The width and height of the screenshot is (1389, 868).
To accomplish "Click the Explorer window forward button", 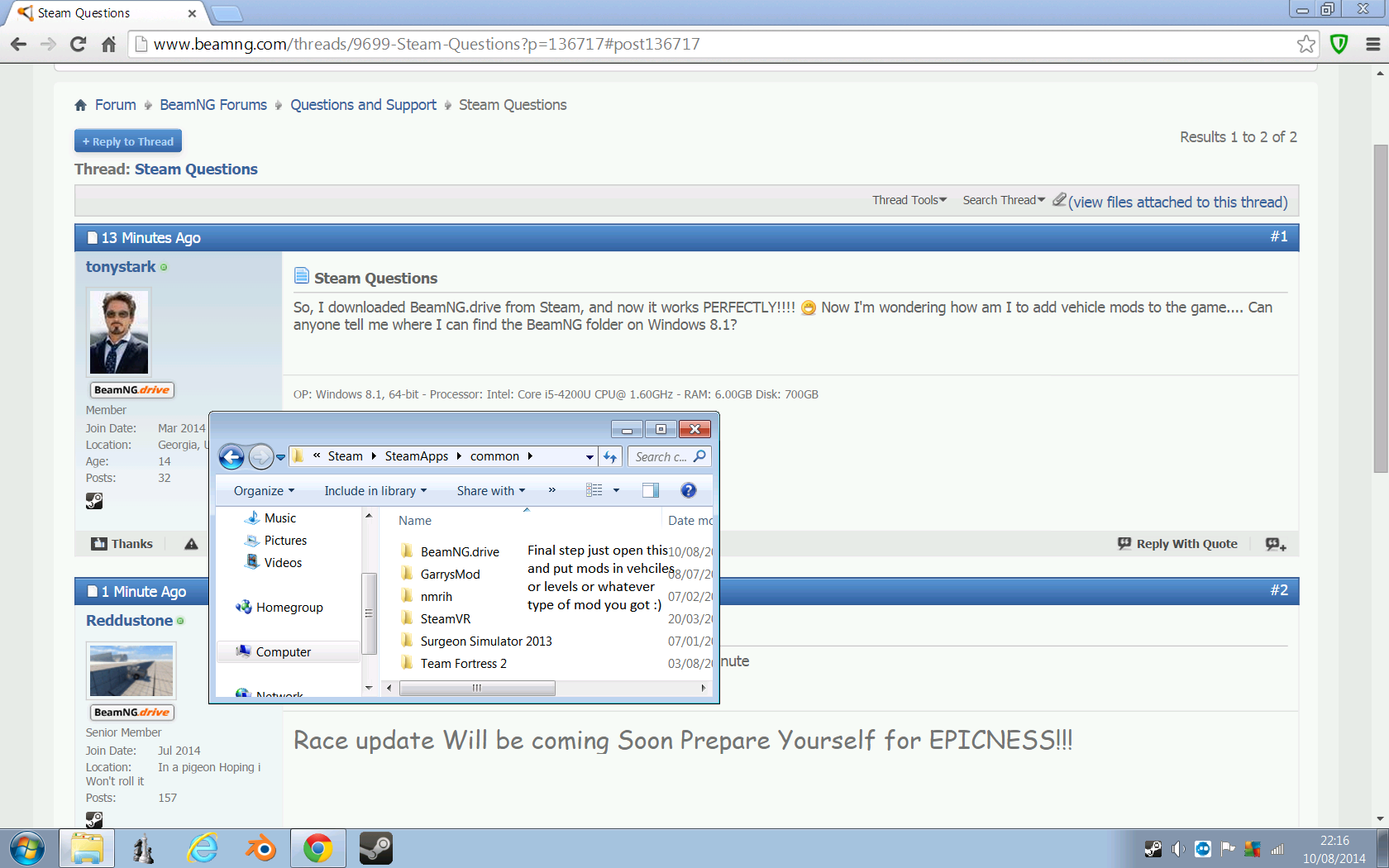I will click(260, 456).
